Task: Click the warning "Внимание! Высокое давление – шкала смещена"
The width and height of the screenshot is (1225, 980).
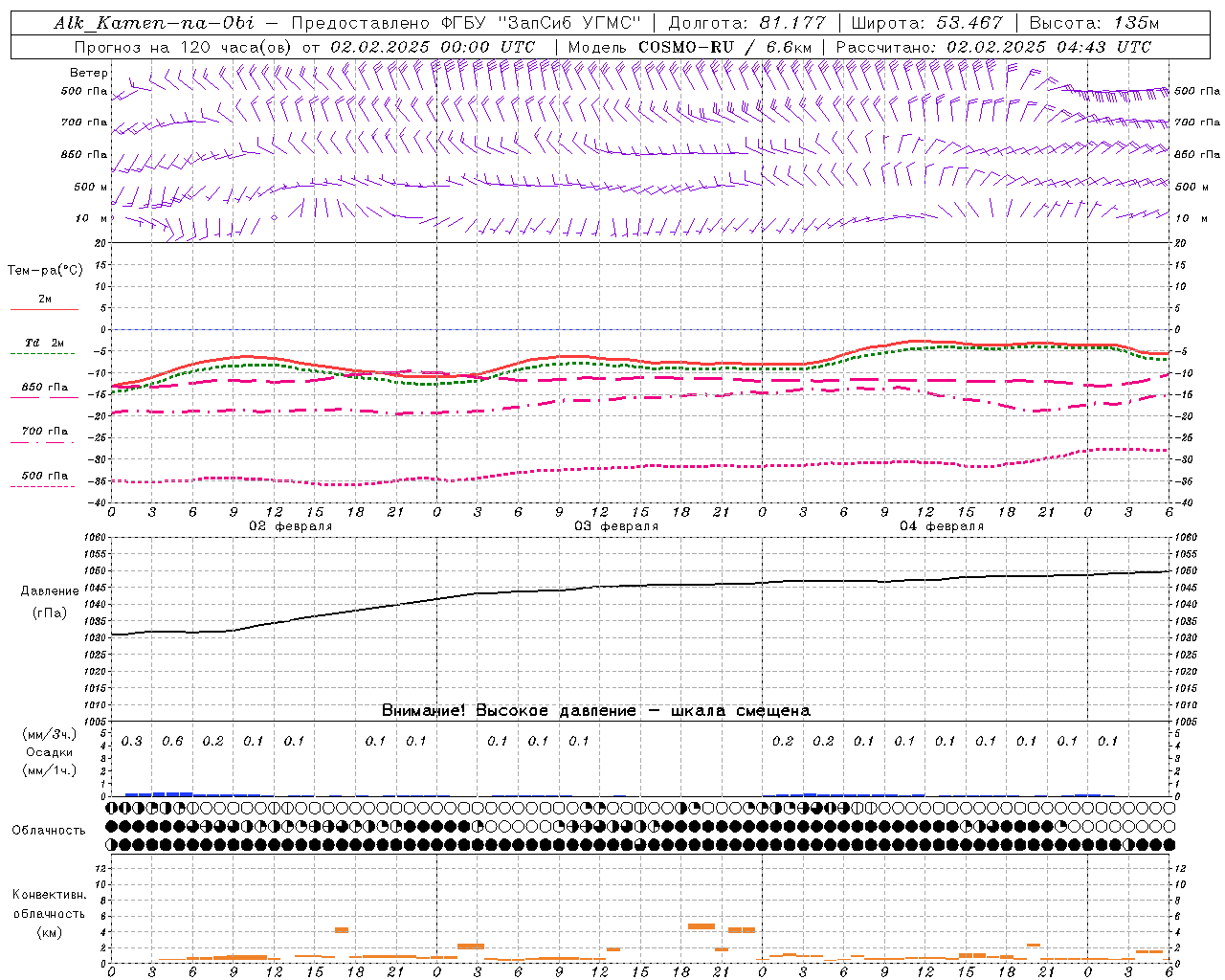Action: click(595, 711)
